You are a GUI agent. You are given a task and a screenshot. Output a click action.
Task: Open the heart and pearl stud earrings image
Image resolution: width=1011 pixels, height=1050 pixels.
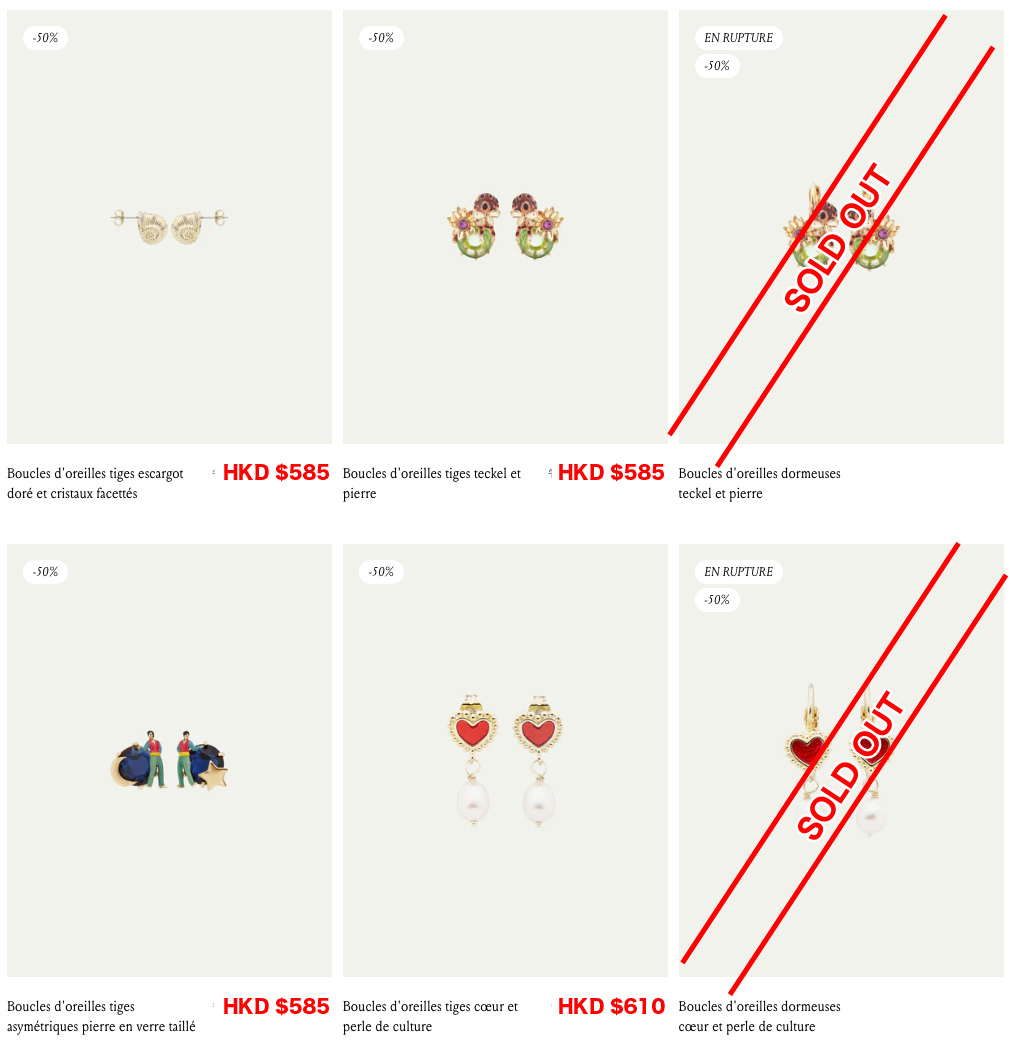tap(505, 760)
